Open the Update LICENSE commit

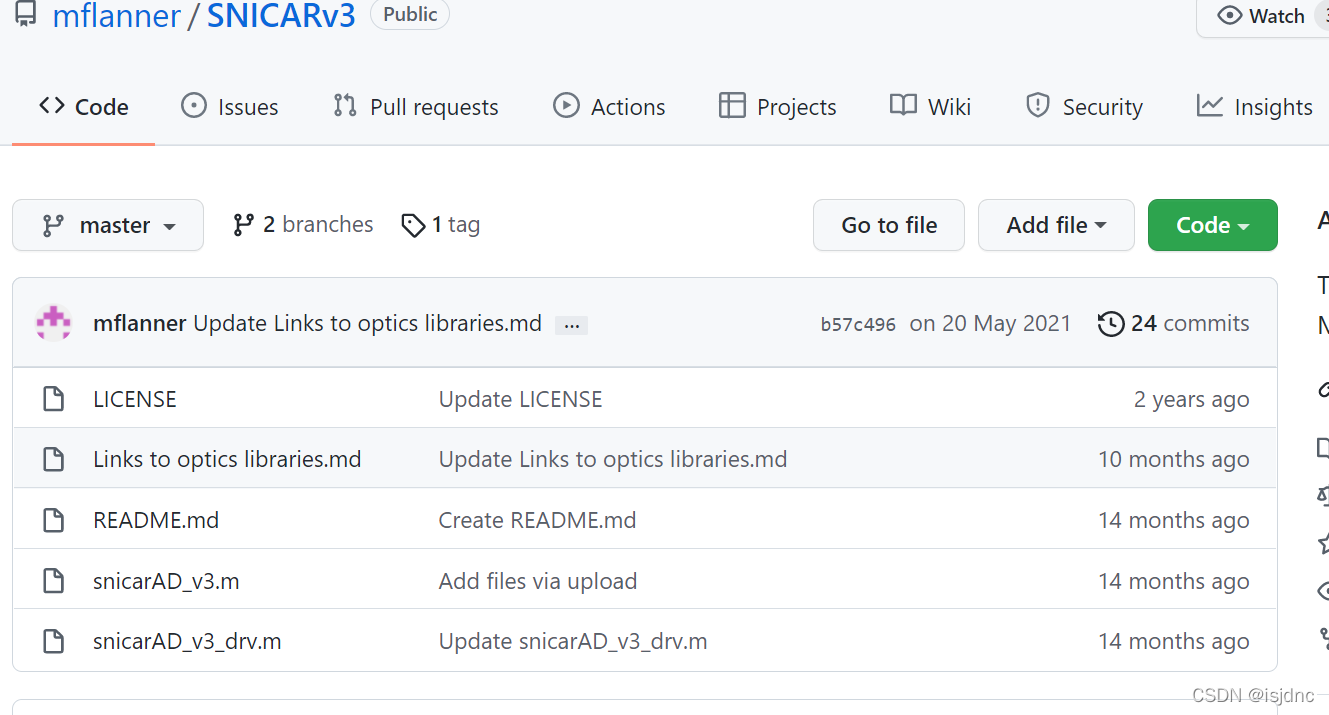521,399
